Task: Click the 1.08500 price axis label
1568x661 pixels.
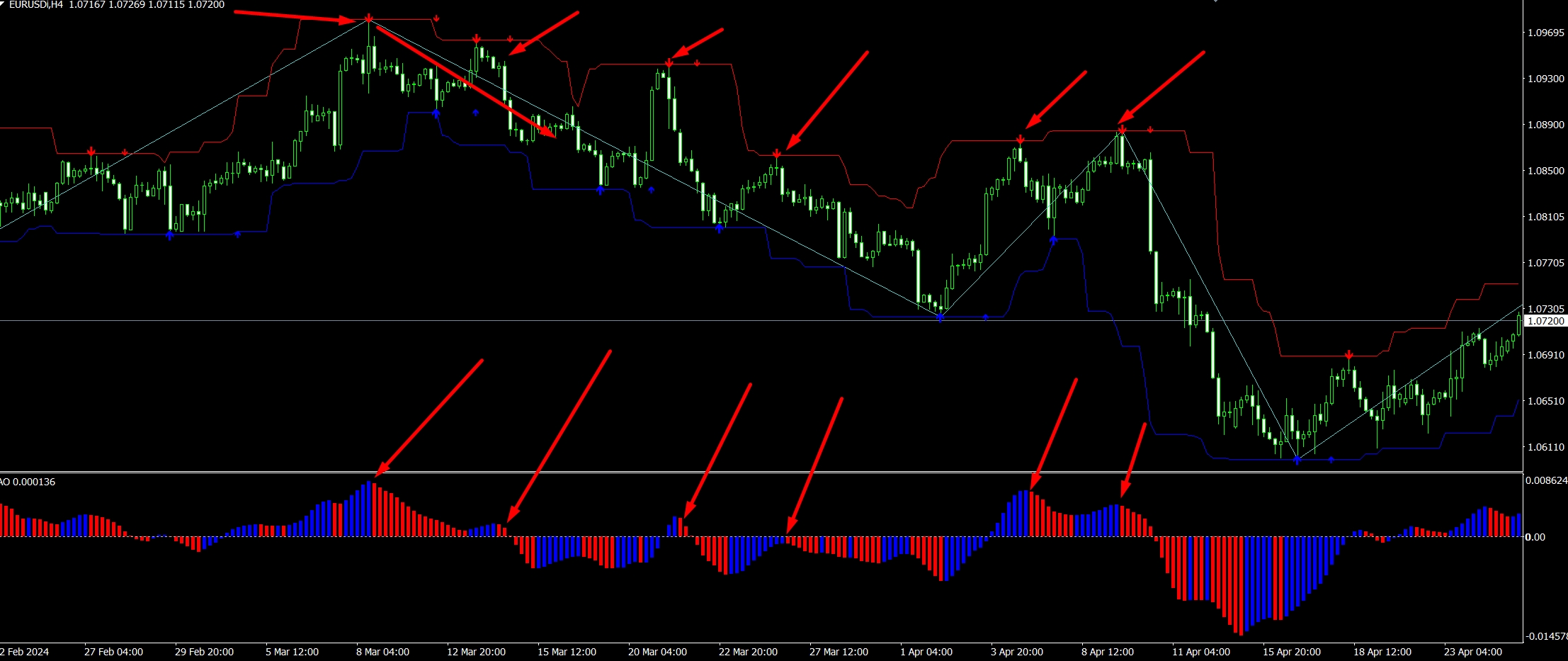Action: (1546, 171)
